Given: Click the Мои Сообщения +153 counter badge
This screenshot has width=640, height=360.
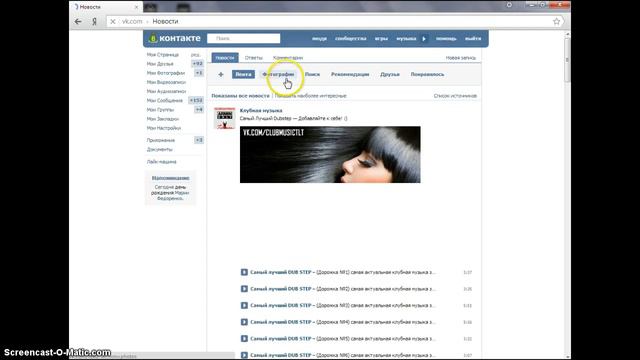Looking at the screenshot, I should click(196, 100).
